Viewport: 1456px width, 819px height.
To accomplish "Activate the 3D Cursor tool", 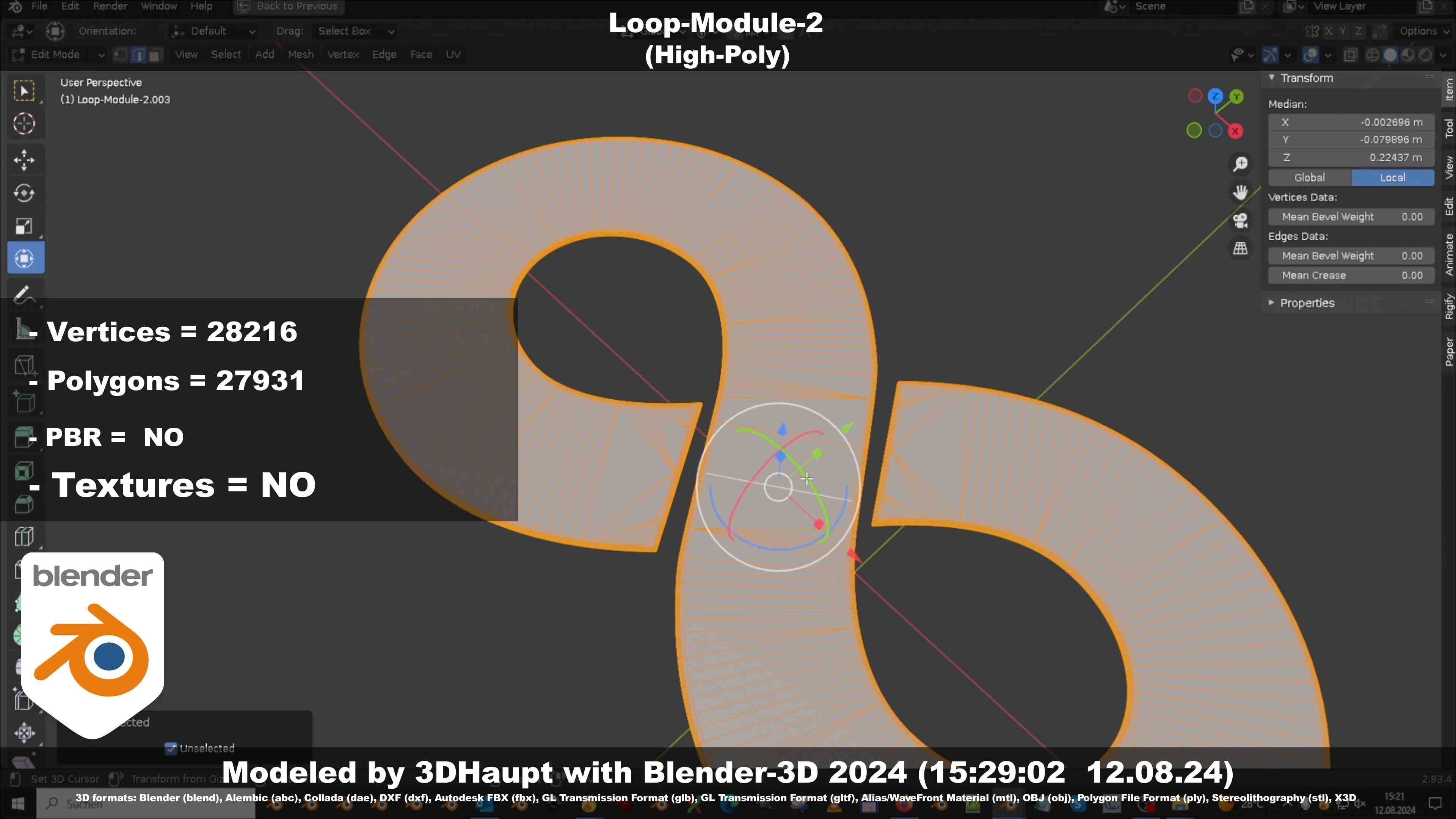I will click(x=24, y=124).
